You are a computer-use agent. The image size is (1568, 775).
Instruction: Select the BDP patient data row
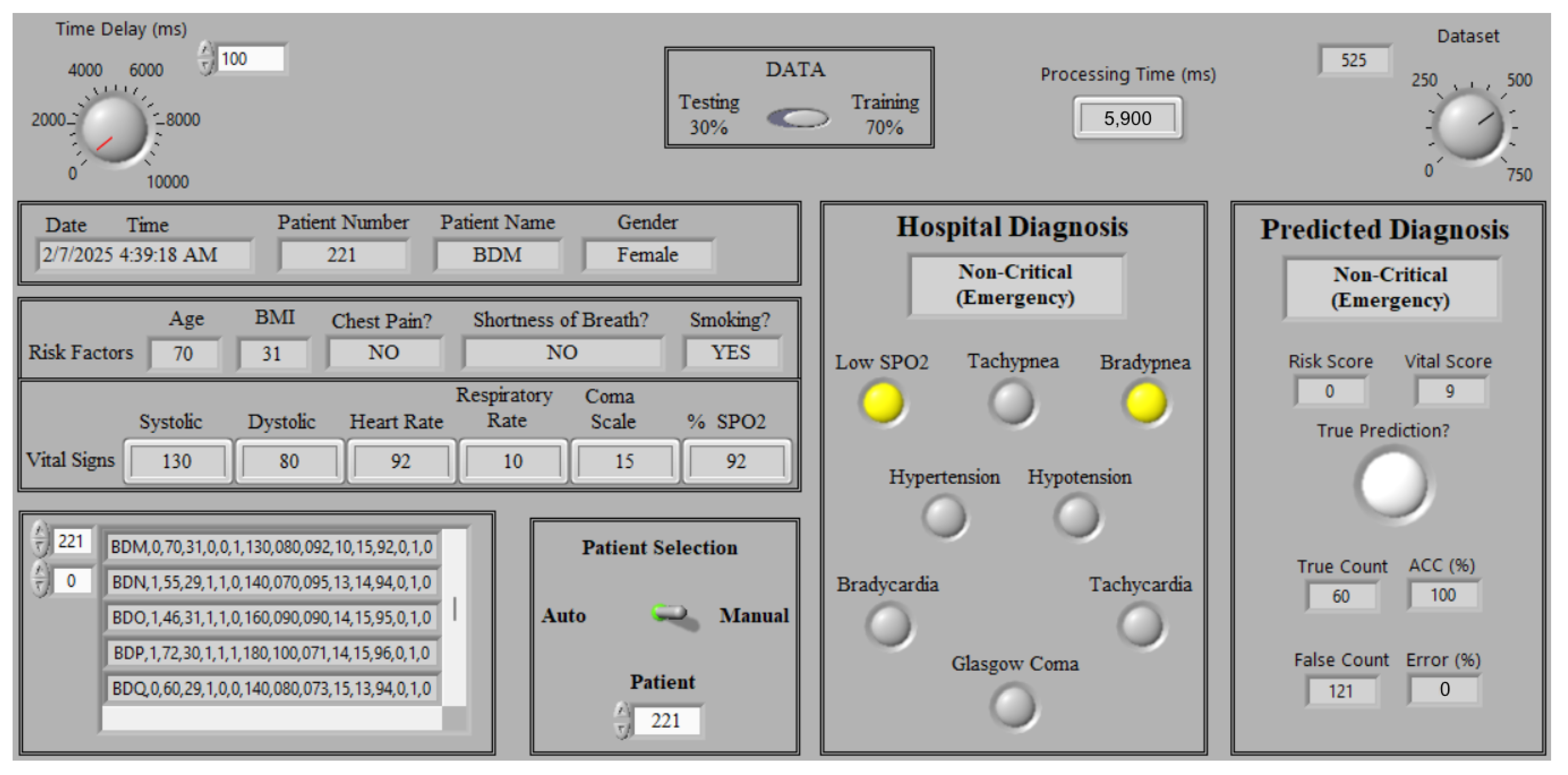pos(272,654)
